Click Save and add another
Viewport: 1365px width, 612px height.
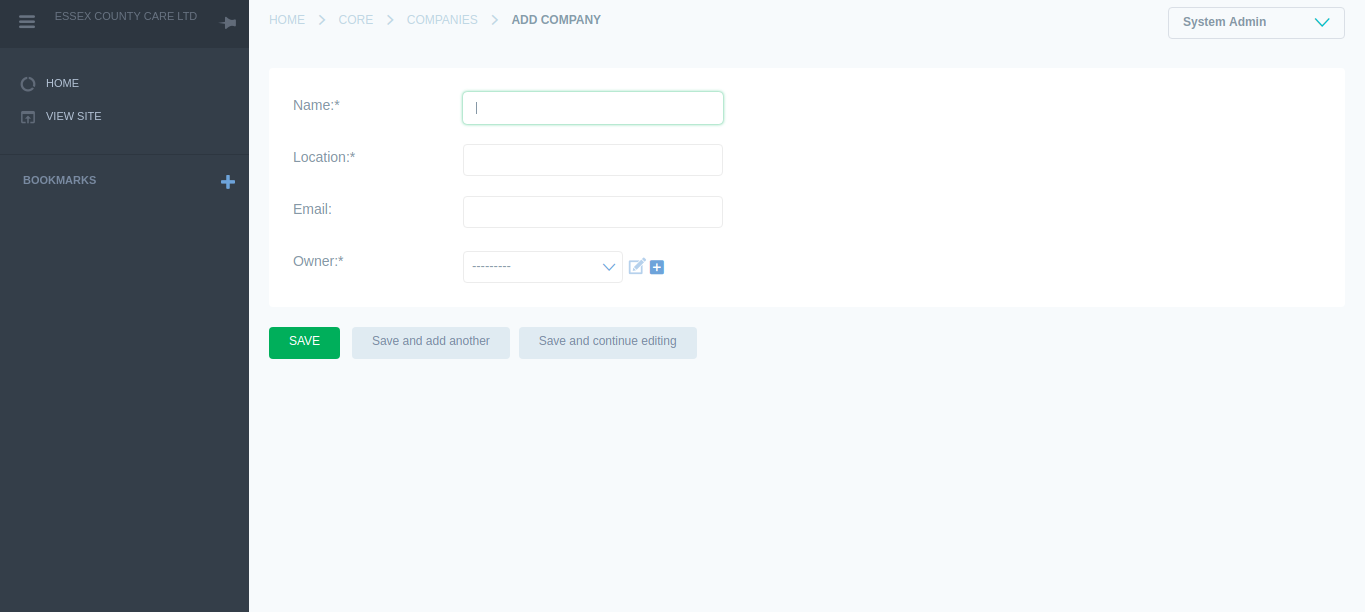click(x=431, y=342)
